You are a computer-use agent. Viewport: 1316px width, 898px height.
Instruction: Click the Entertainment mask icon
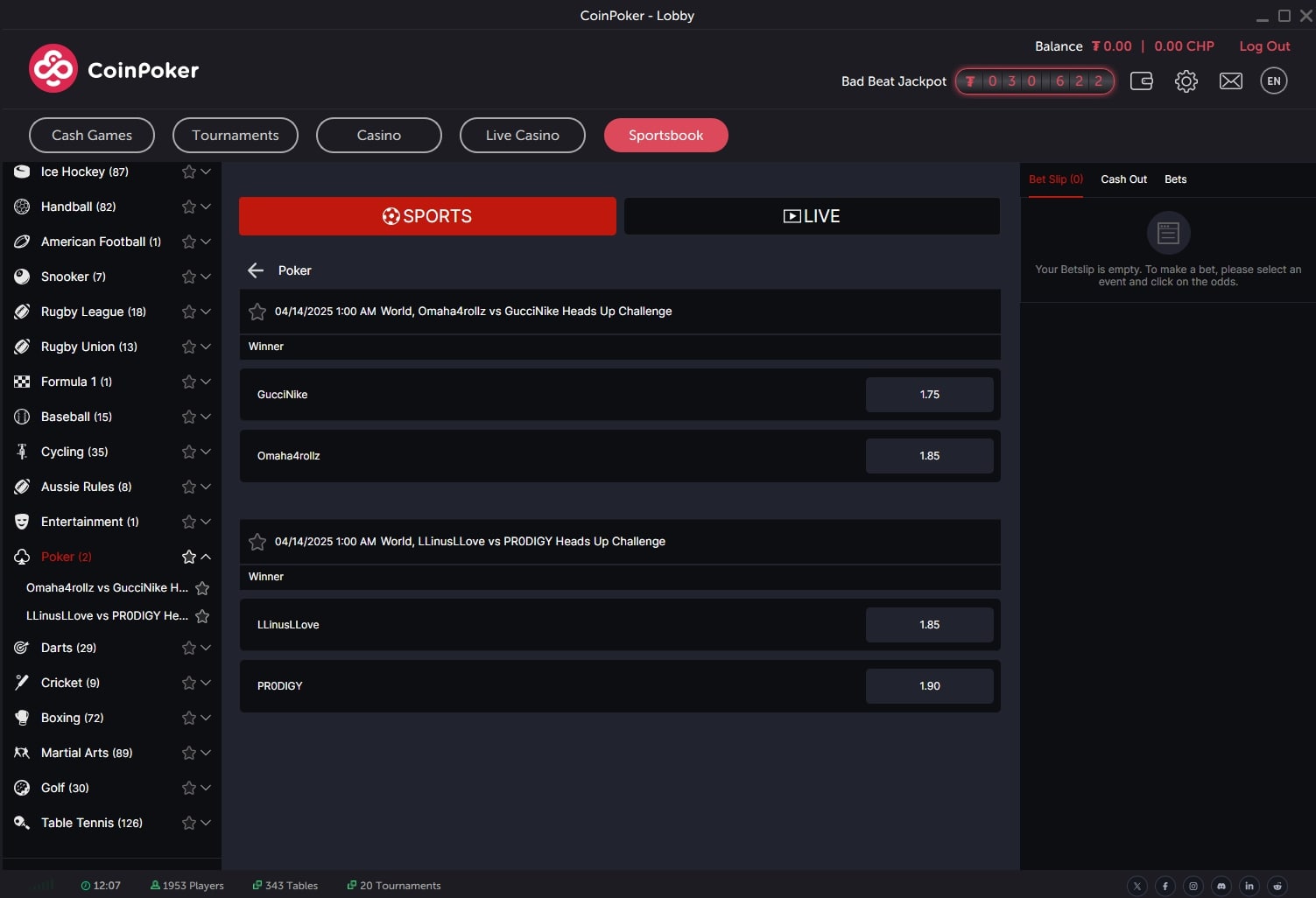coord(22,522)
